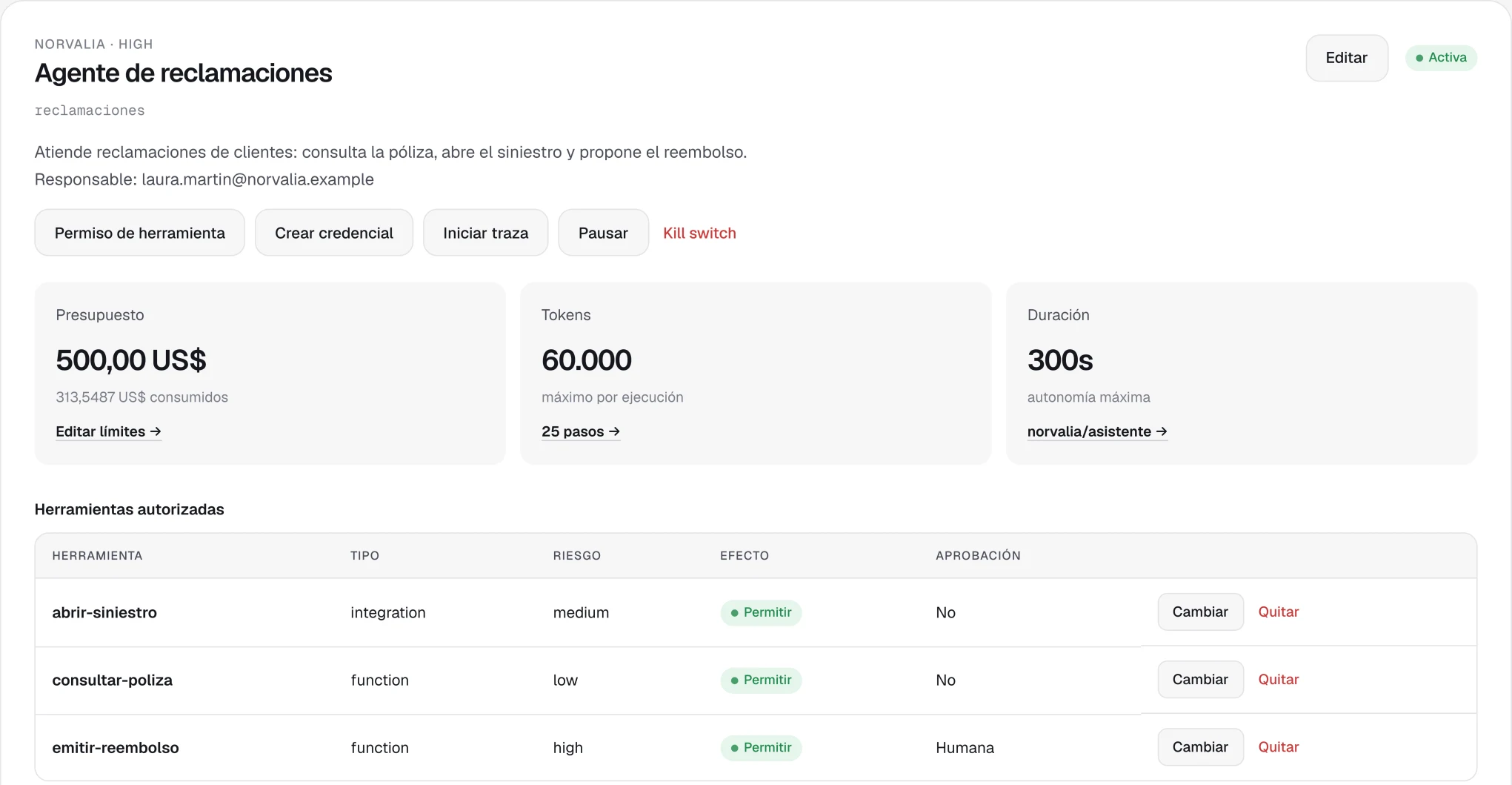
Task: Remove abrir-siniestro with Quitar
Action: click(1279, 612)
